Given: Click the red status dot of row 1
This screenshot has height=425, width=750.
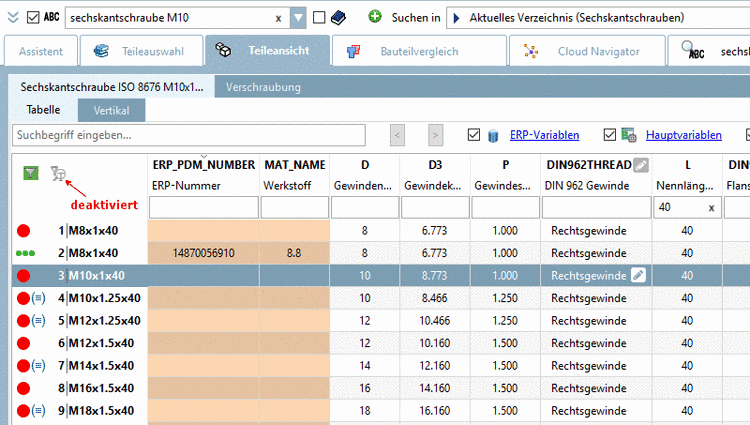Looking at the screenshot, I should point(23,231).
